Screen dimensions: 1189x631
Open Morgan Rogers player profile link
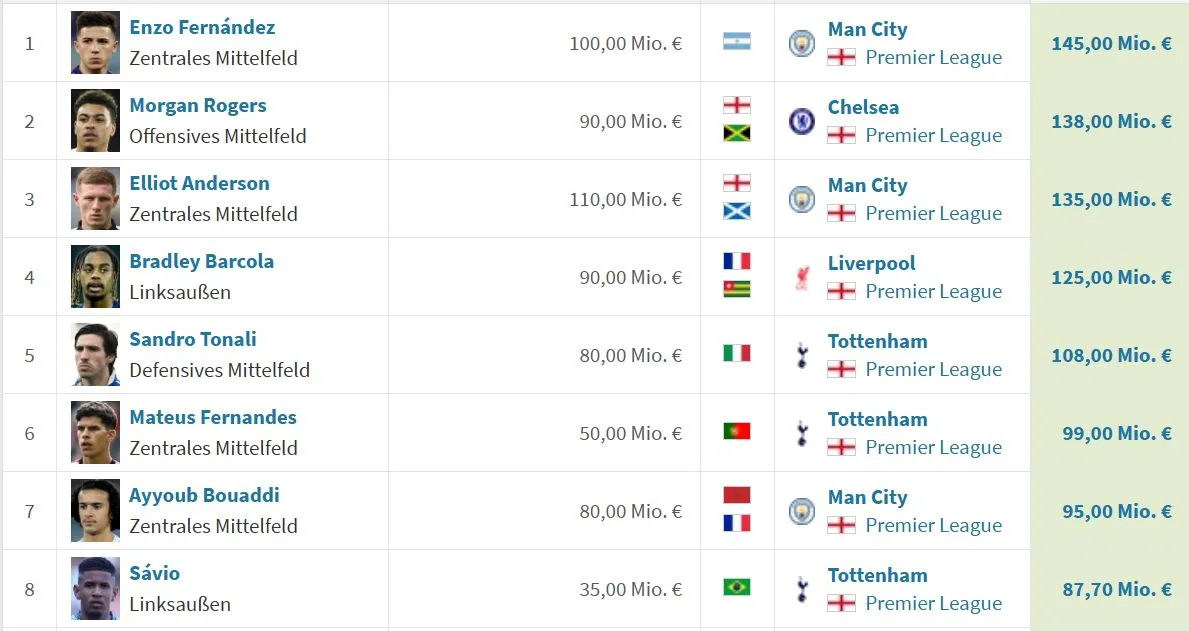(198, 105)
